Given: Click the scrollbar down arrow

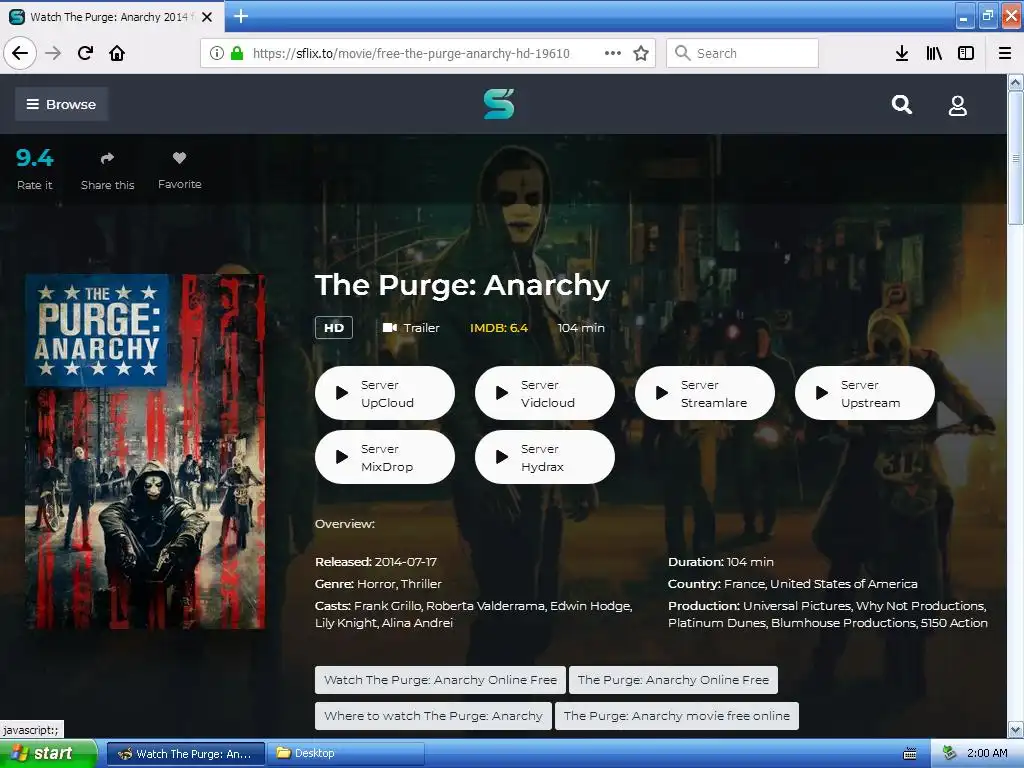Looking at the screenshot, I should click(1016, 729).
